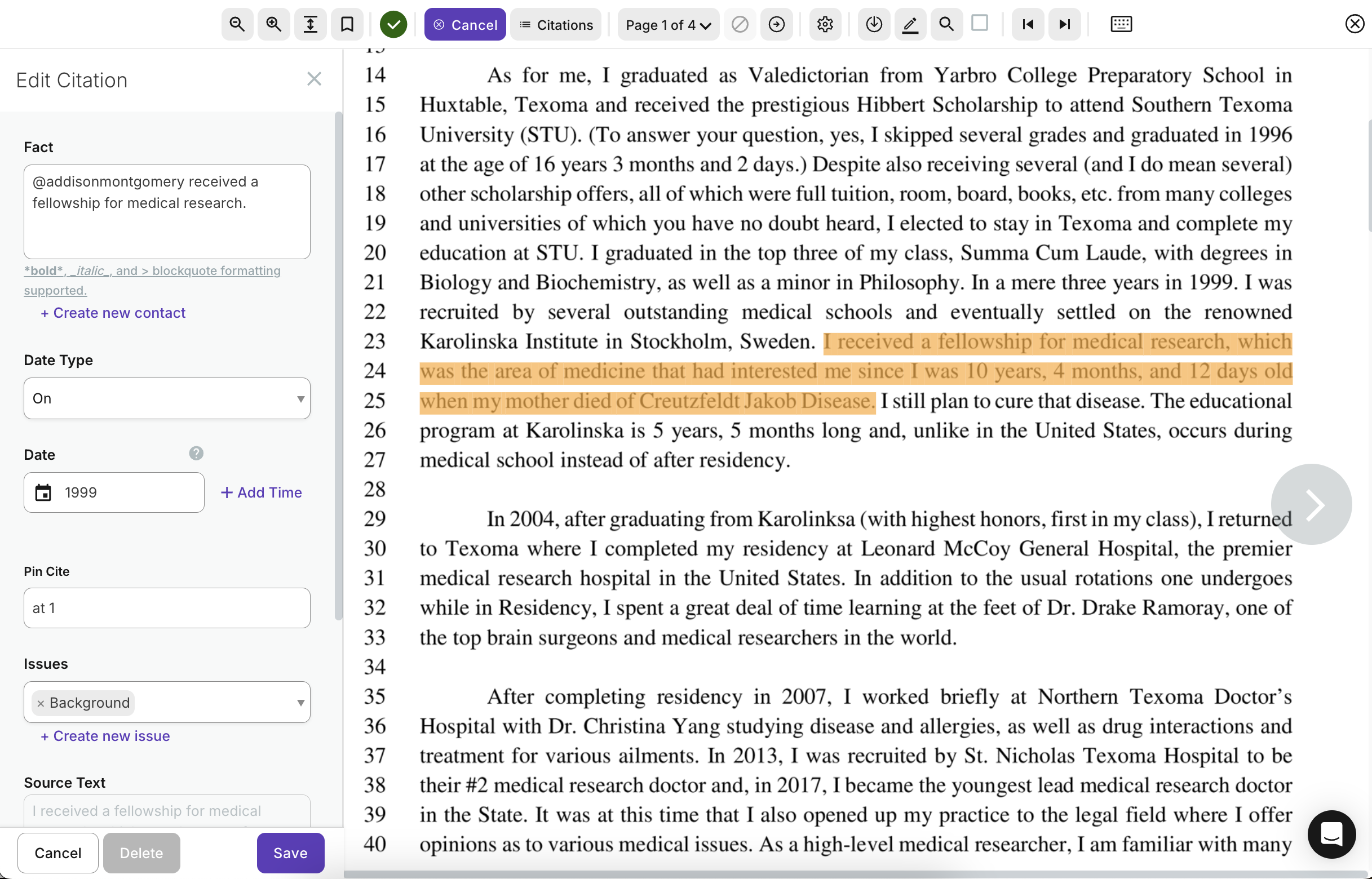Click the bookmark icon in toolbar
The height and width of the screenshot is (879, 1372).
347,25
